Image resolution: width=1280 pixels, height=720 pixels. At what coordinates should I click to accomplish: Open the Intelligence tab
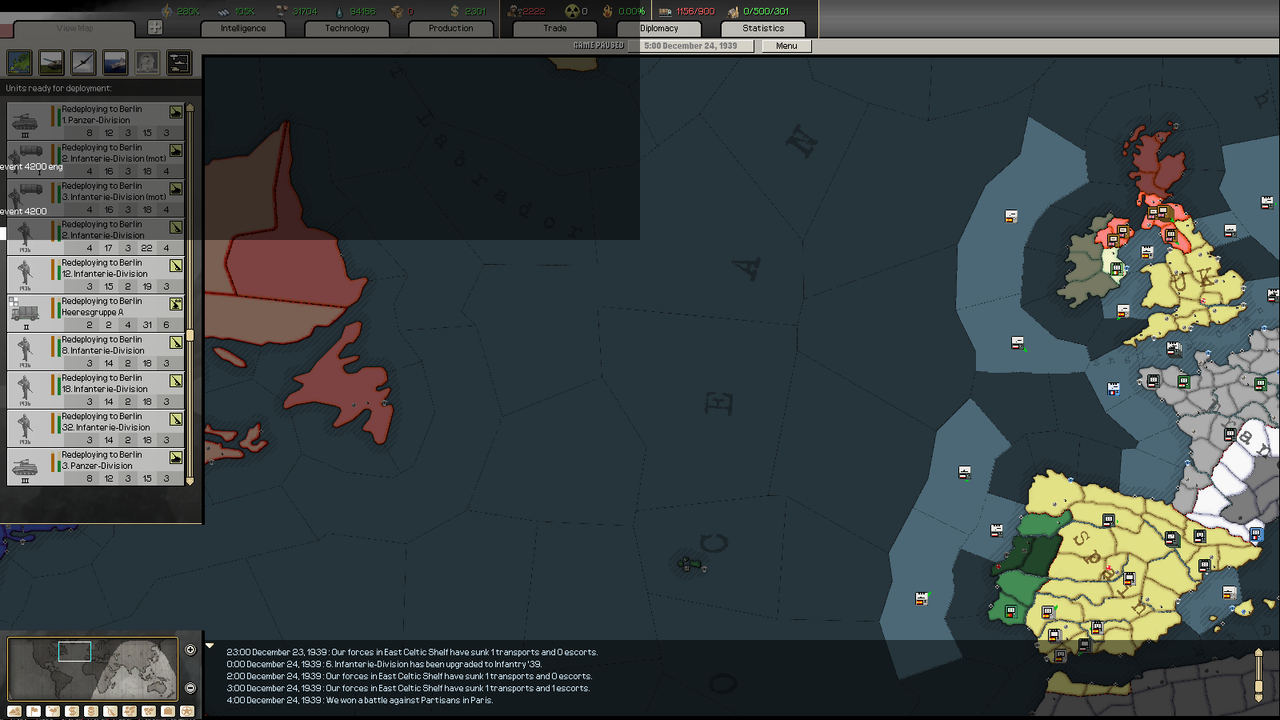(243, 29)
